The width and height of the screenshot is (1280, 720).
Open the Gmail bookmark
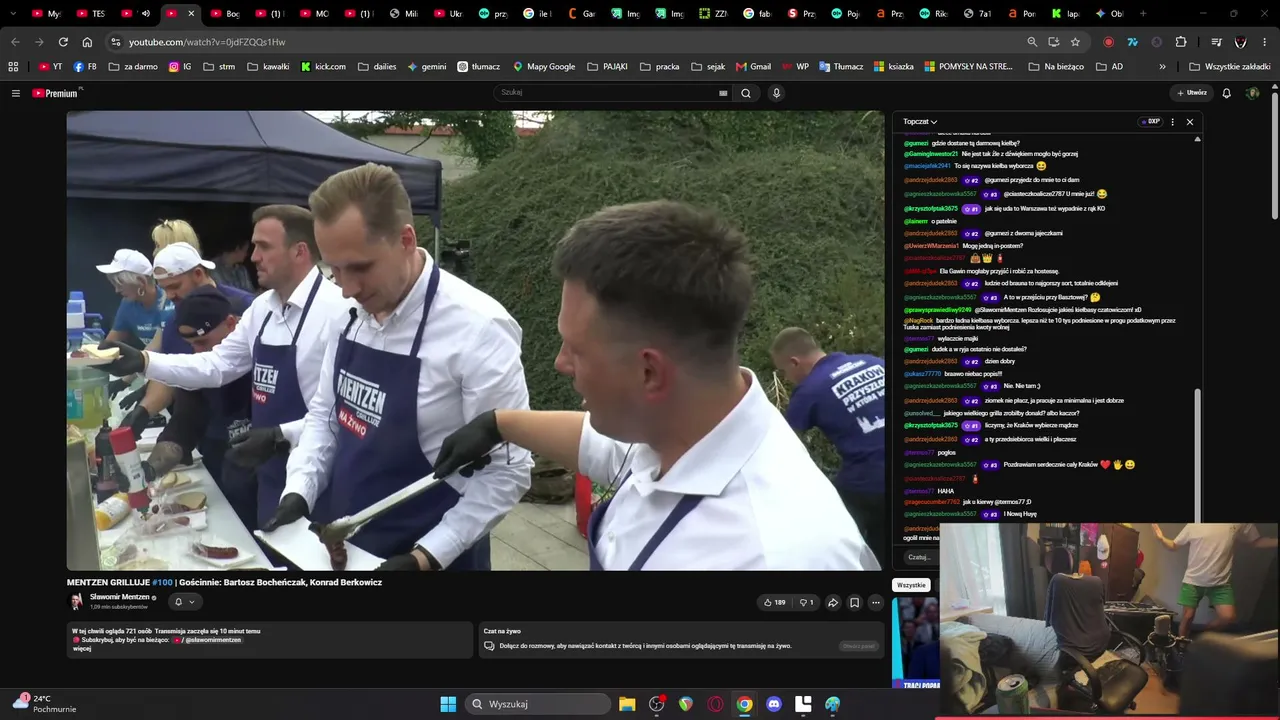pyautogui.click(x=753, y=67)
